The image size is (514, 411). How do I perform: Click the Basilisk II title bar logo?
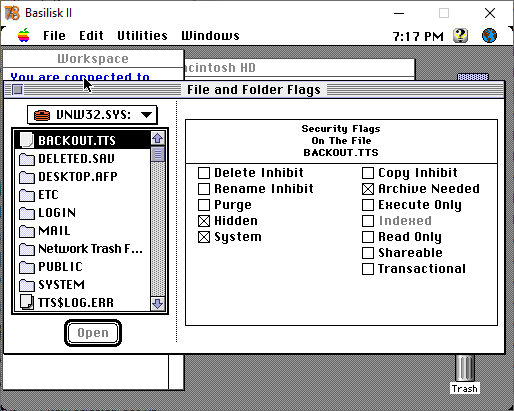click(x=12, y=13)
